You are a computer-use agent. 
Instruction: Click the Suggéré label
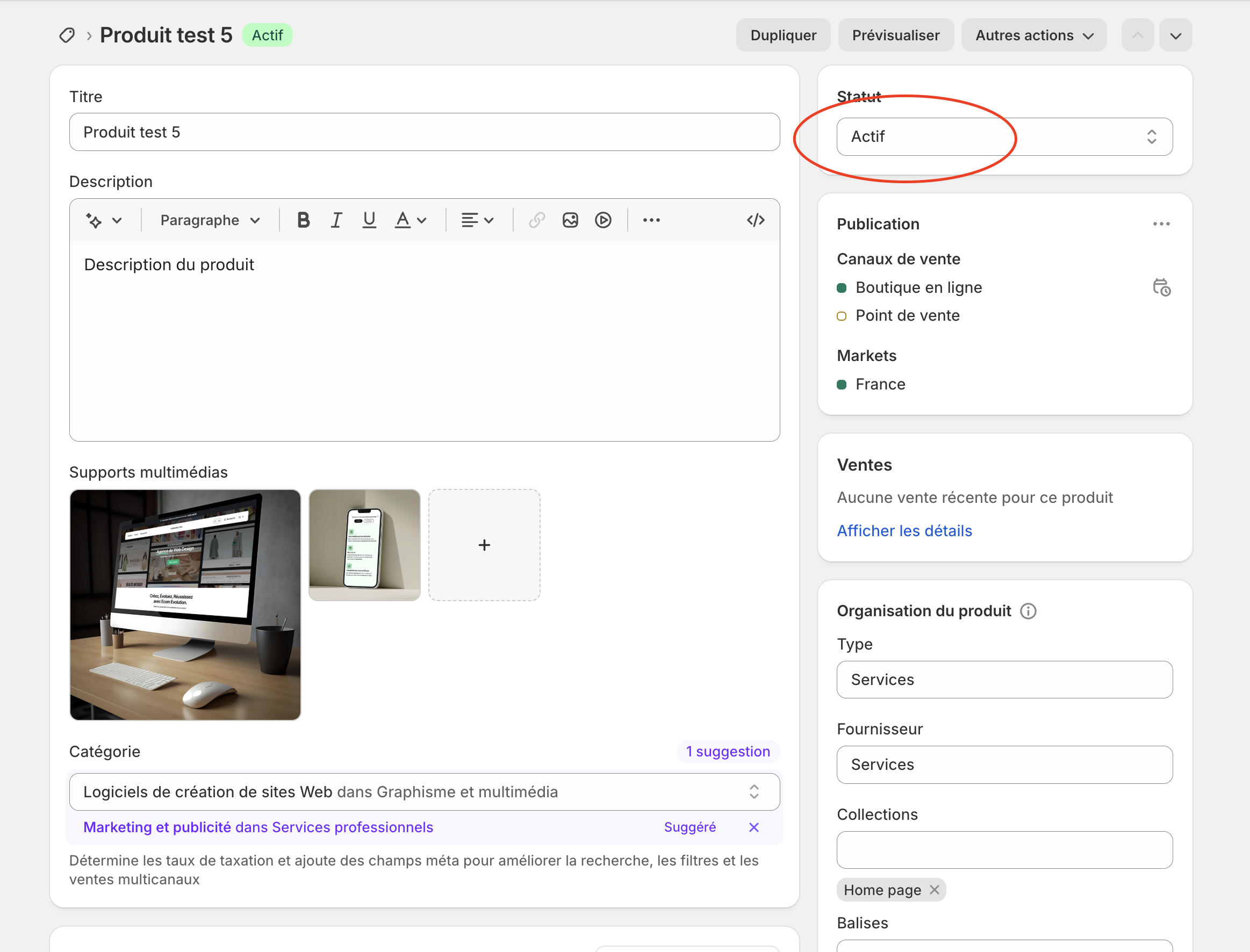pos(689,827)
